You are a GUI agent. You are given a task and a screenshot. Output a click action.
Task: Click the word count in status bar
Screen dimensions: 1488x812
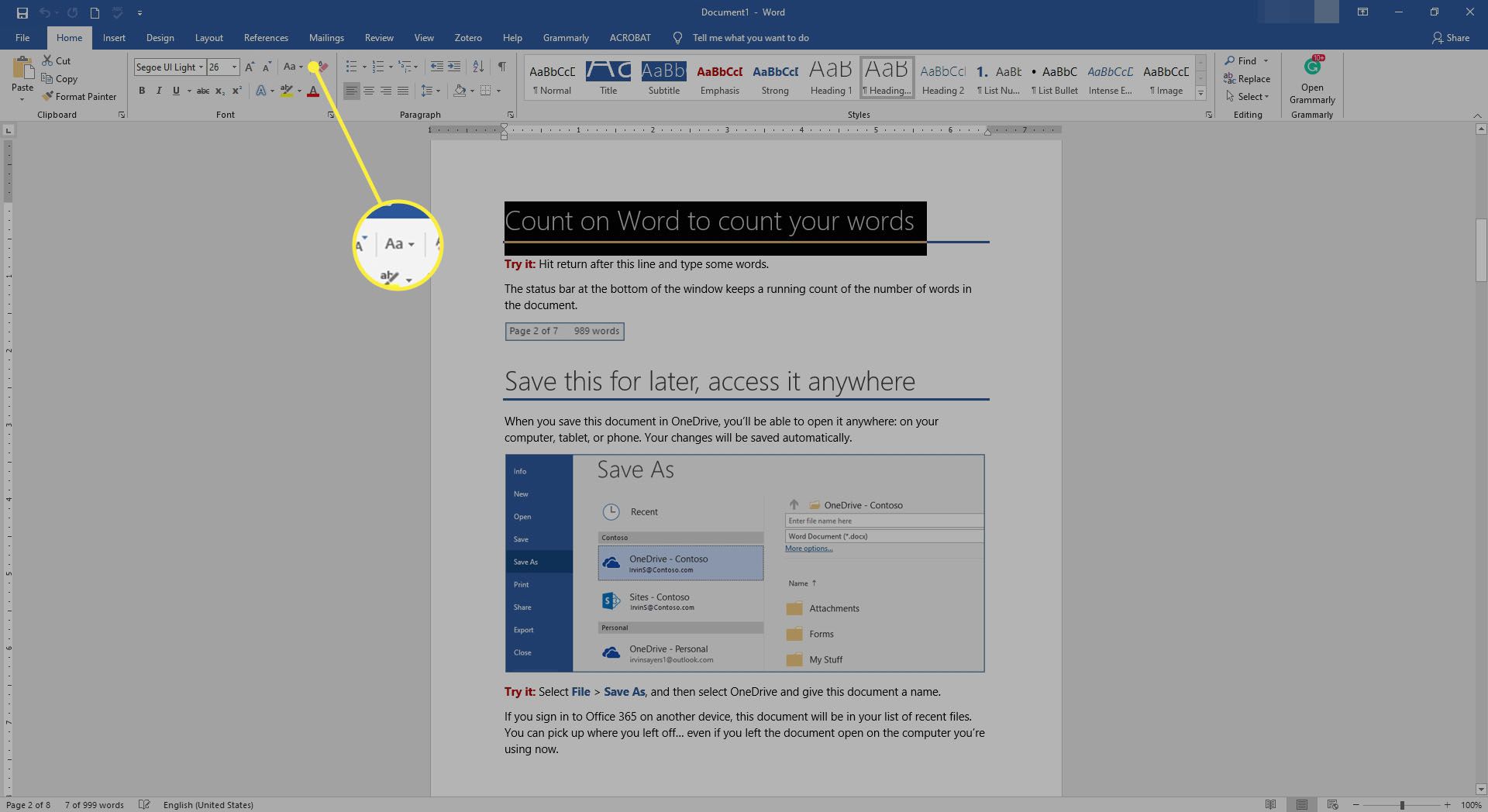(94, 804)
